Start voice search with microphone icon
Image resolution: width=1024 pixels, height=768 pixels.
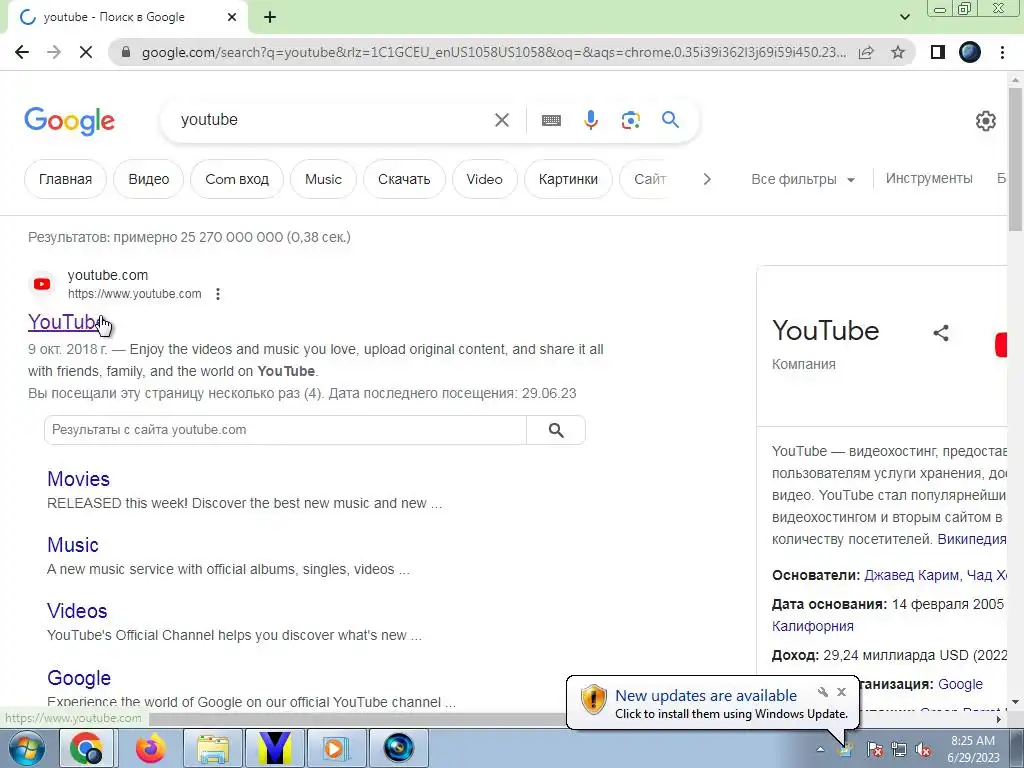pos(591,120)
